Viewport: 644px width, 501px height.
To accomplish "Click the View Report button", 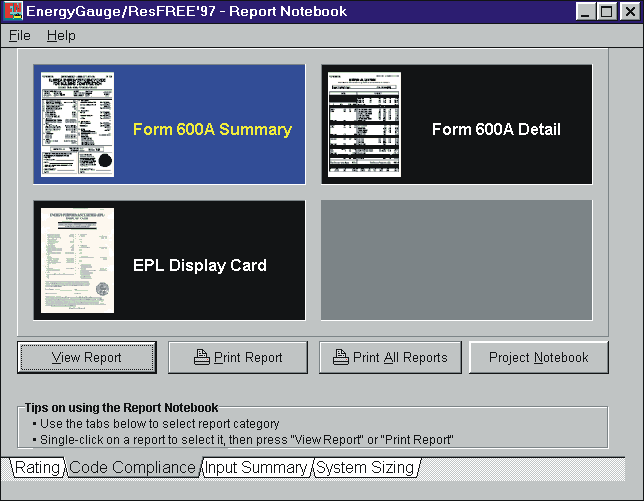I will point(87,357).
